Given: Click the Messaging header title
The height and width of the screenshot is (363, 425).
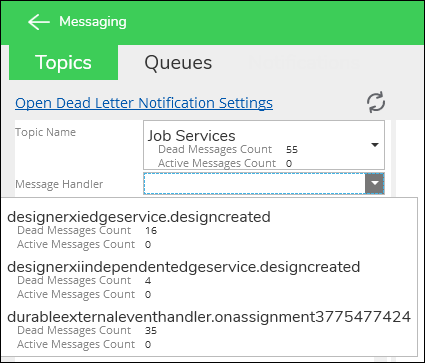Looking at the screenshot, I should [93, 22].
